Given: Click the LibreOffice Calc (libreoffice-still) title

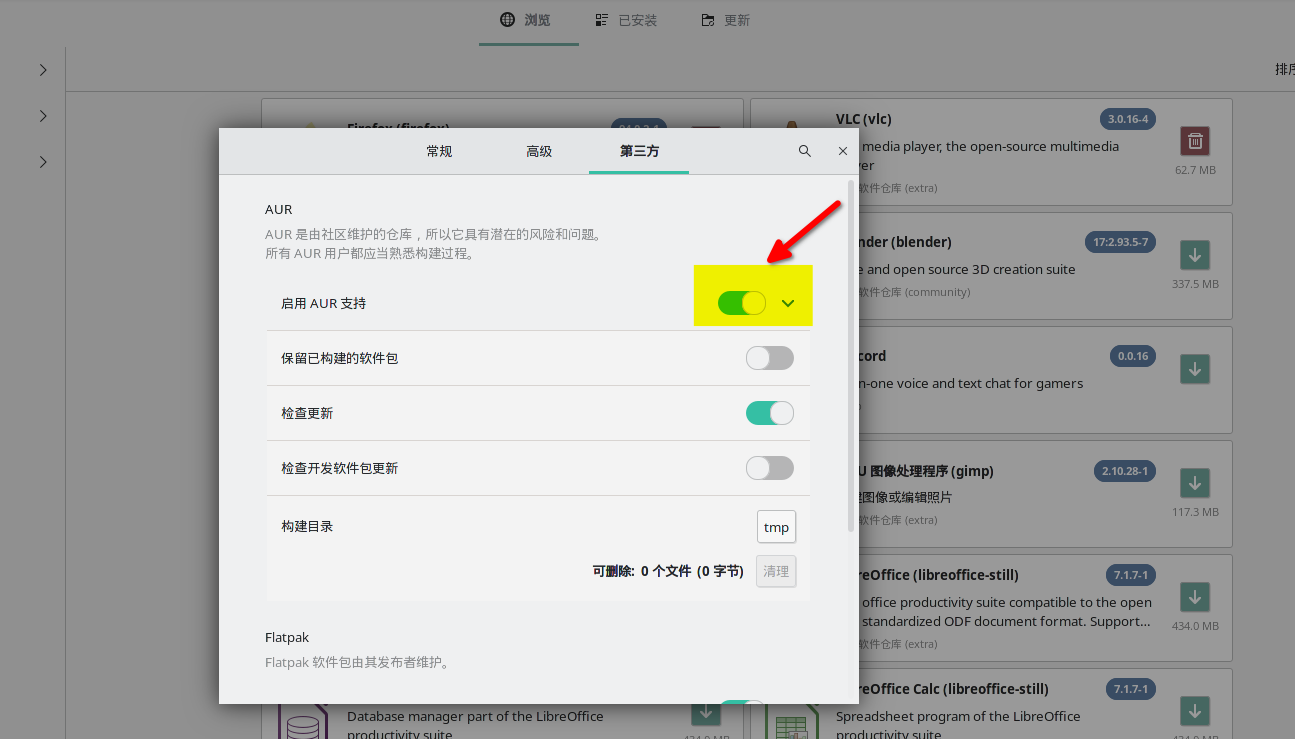Looking at the screenshot, I should (x=953, y=689).
